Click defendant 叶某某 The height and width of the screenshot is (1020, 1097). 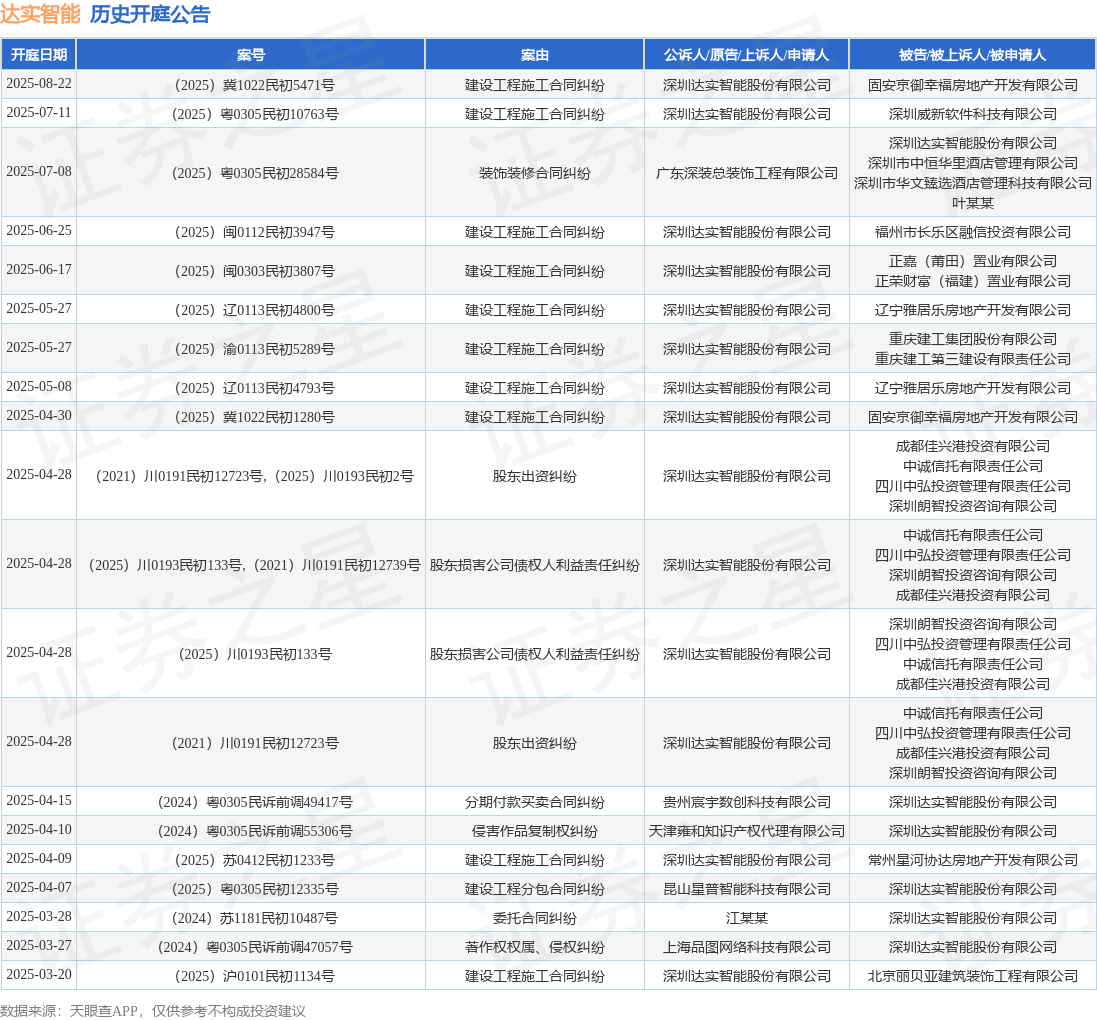pos(972,203)
